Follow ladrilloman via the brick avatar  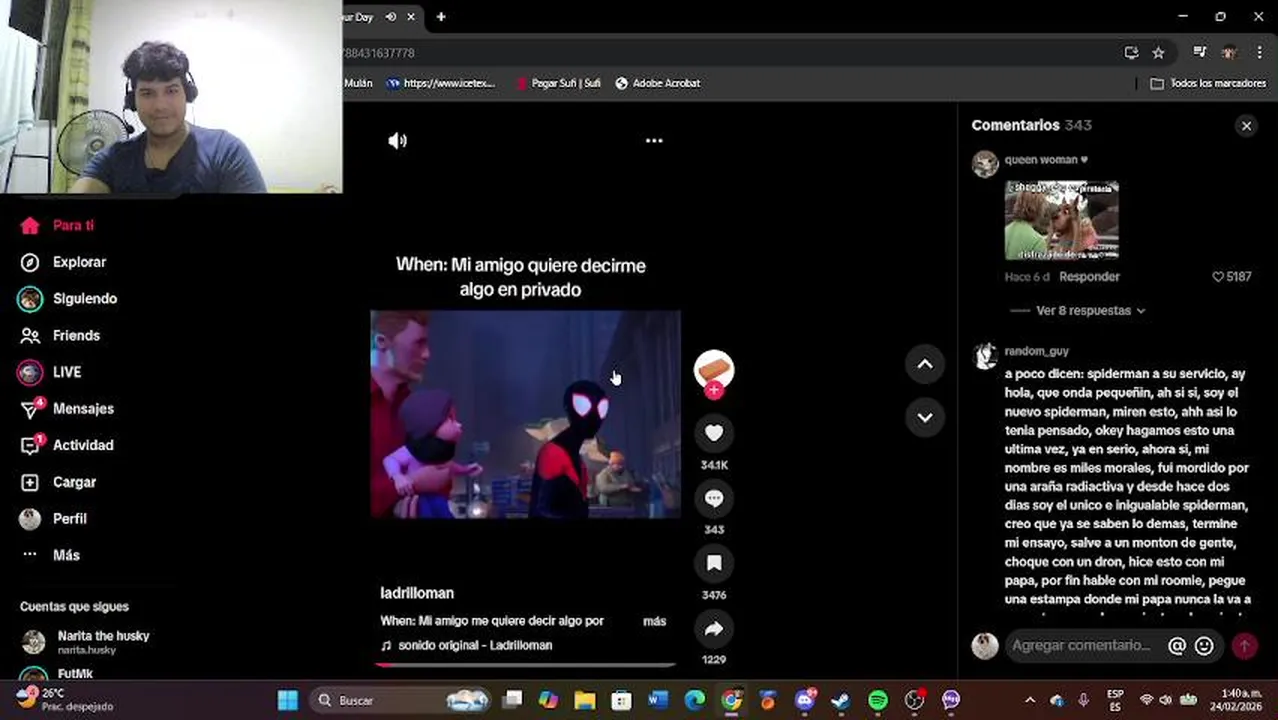pos(714,371)
